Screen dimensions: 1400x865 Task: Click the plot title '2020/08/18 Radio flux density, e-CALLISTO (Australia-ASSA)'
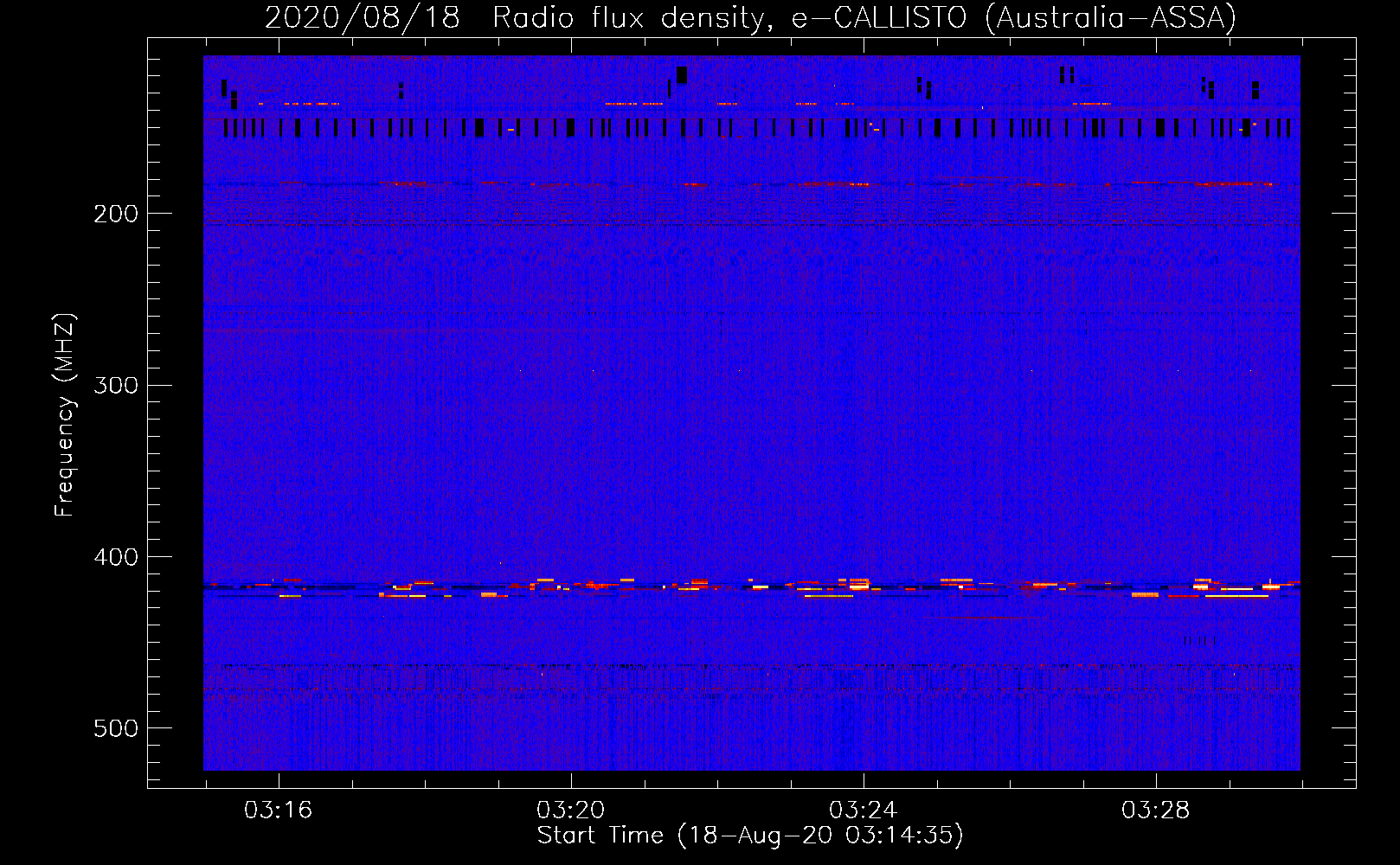[x=750, y=18]
